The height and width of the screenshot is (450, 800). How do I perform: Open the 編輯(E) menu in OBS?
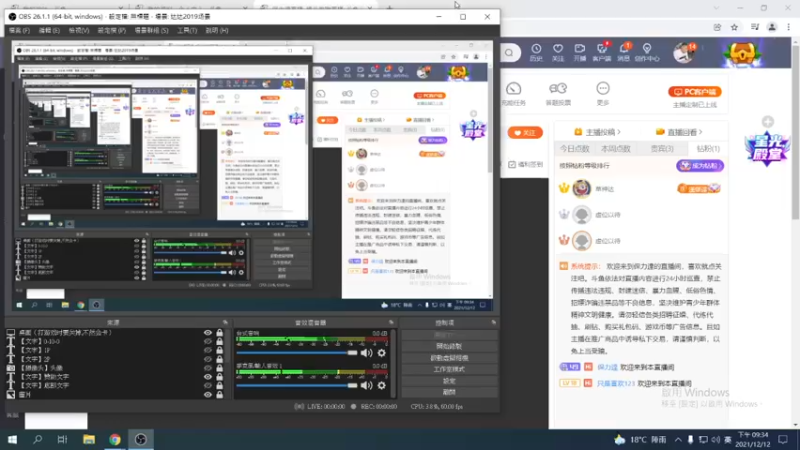click(49, 31)
